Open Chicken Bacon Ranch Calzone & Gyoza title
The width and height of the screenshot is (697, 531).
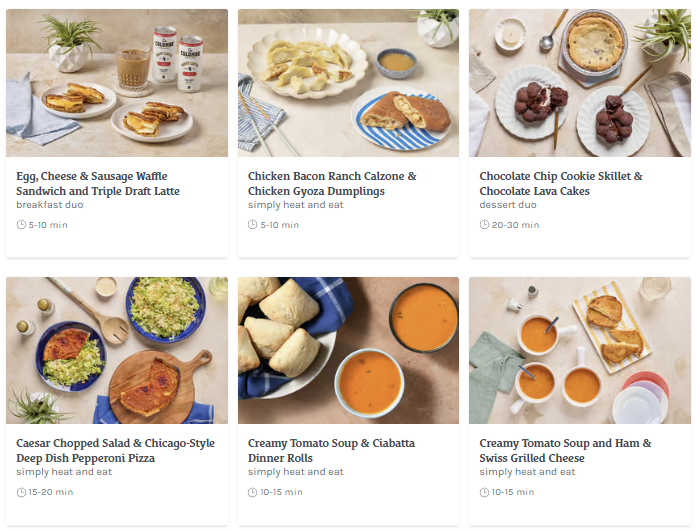(332, 183)
